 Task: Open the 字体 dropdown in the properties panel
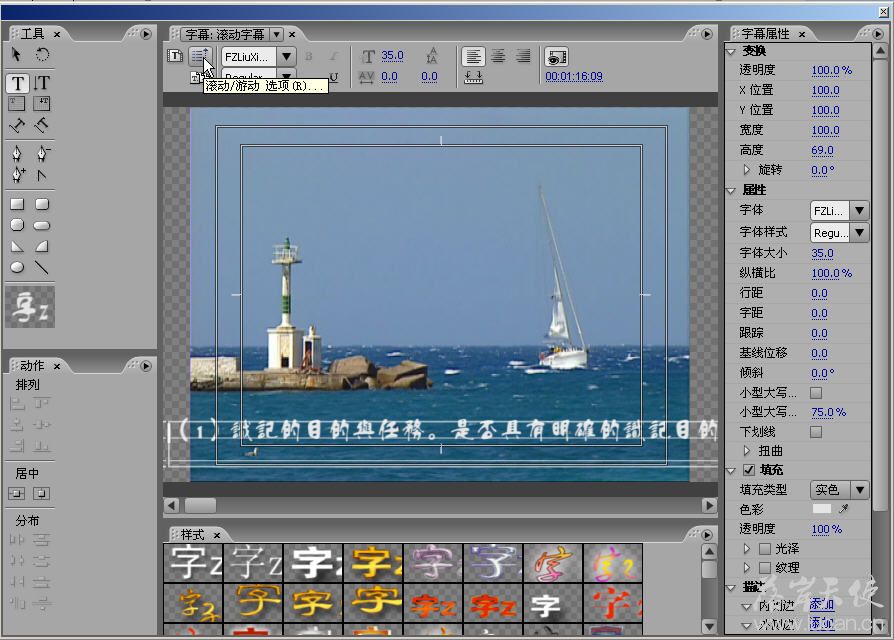(859, 210)
